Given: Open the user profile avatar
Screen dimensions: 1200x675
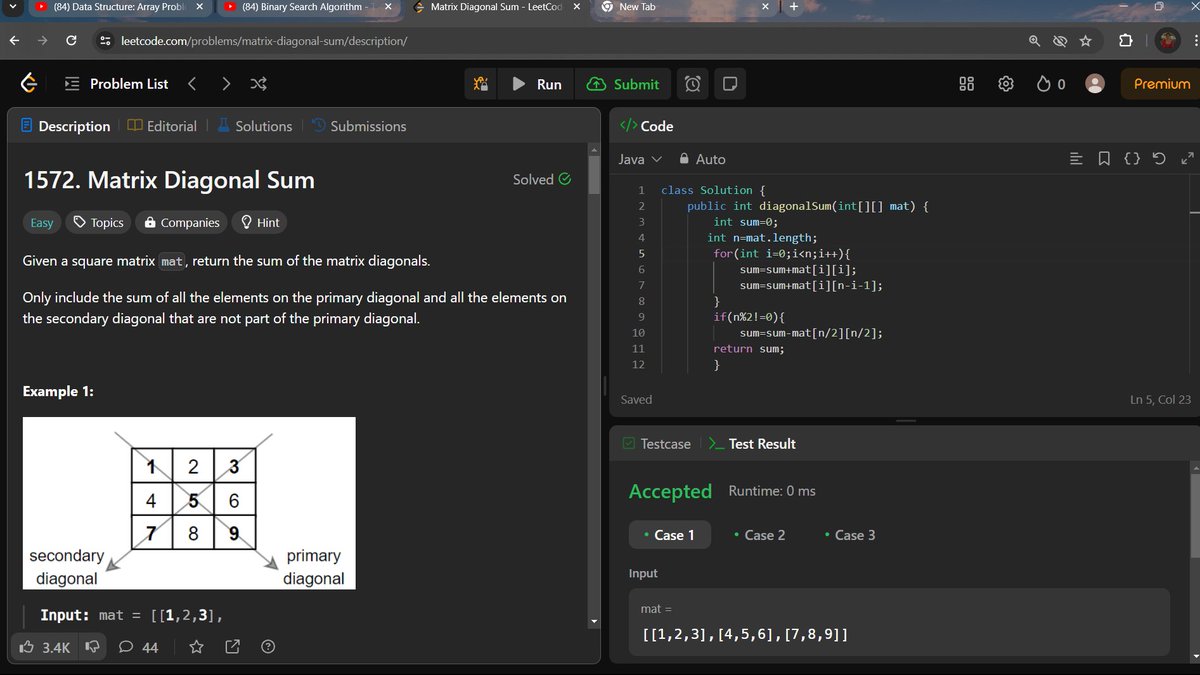Looking at the screenshot, I should pyautogui.click(x=1095, y=84).
